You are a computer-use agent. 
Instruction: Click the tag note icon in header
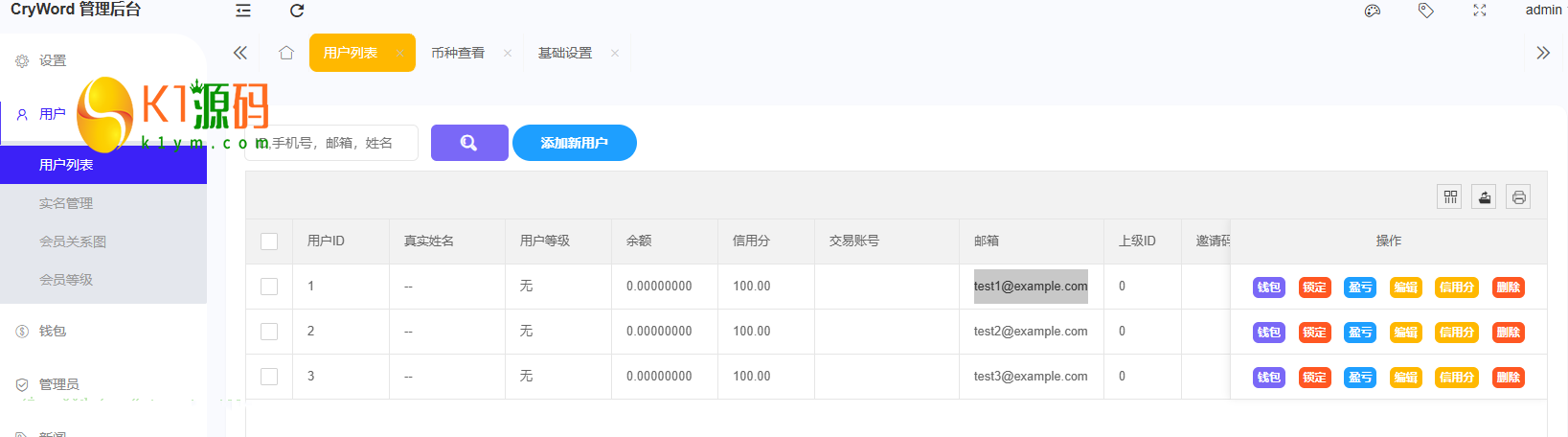tap(1426, 11)
